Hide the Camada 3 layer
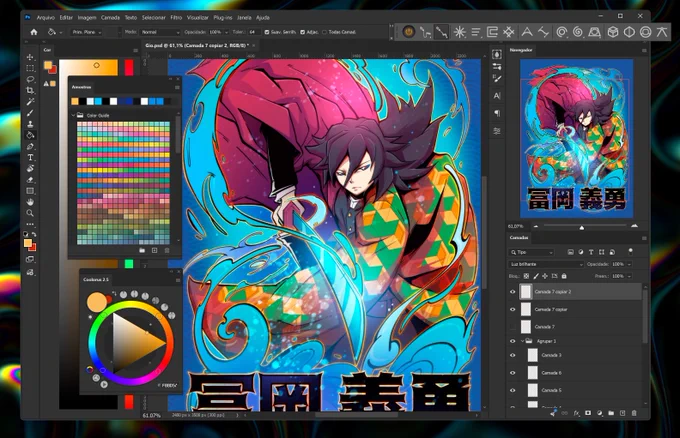 point(513,355)
